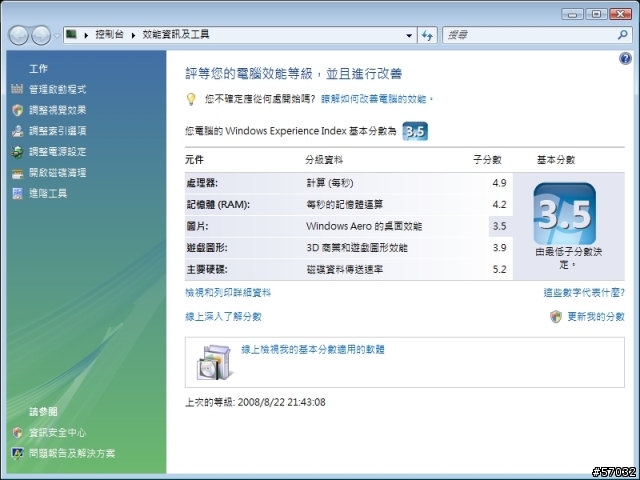Click the 5.2 hard disk subscore
Screen dimensions: 640x480
499,269
